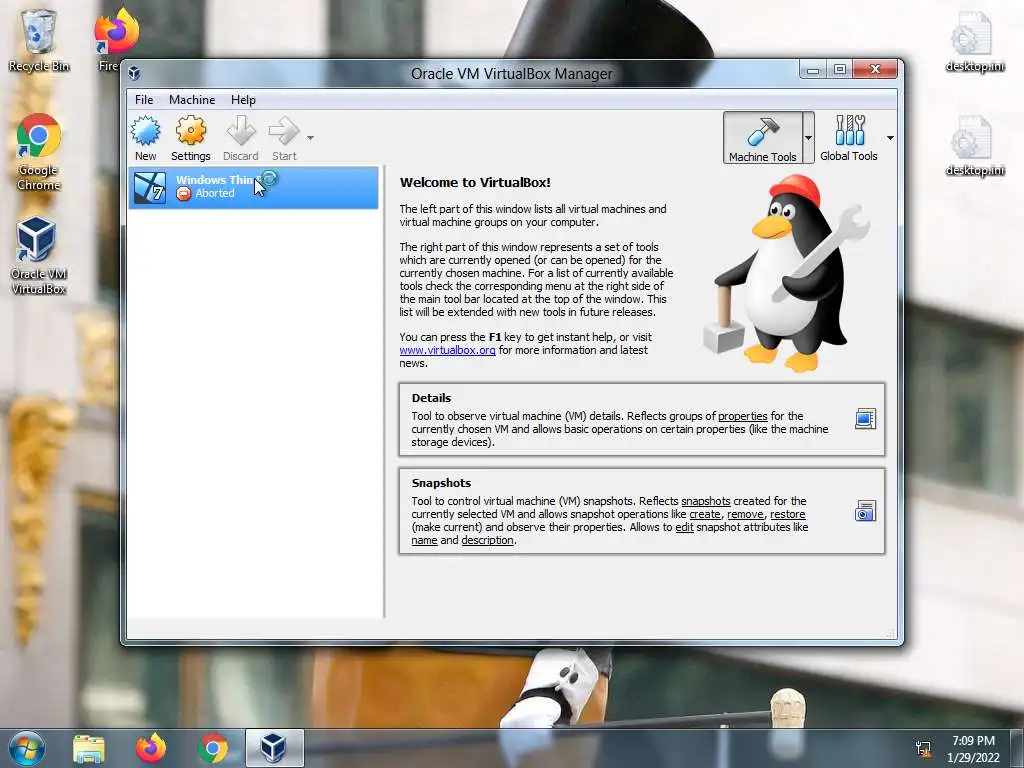The image size is (1024, 768).
Task: Open the Machine menu
Action: (192, 100)
